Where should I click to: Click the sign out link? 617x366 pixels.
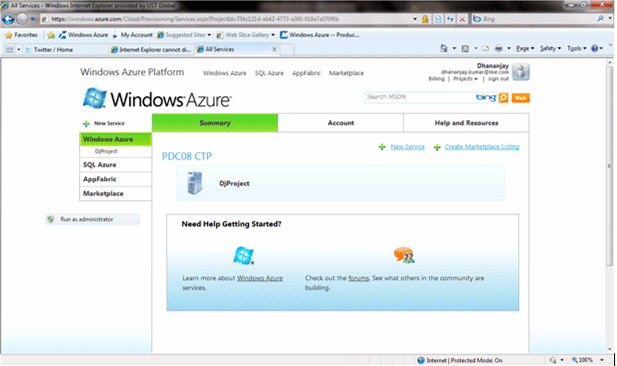pyautogui.click(x=498, y=79)
